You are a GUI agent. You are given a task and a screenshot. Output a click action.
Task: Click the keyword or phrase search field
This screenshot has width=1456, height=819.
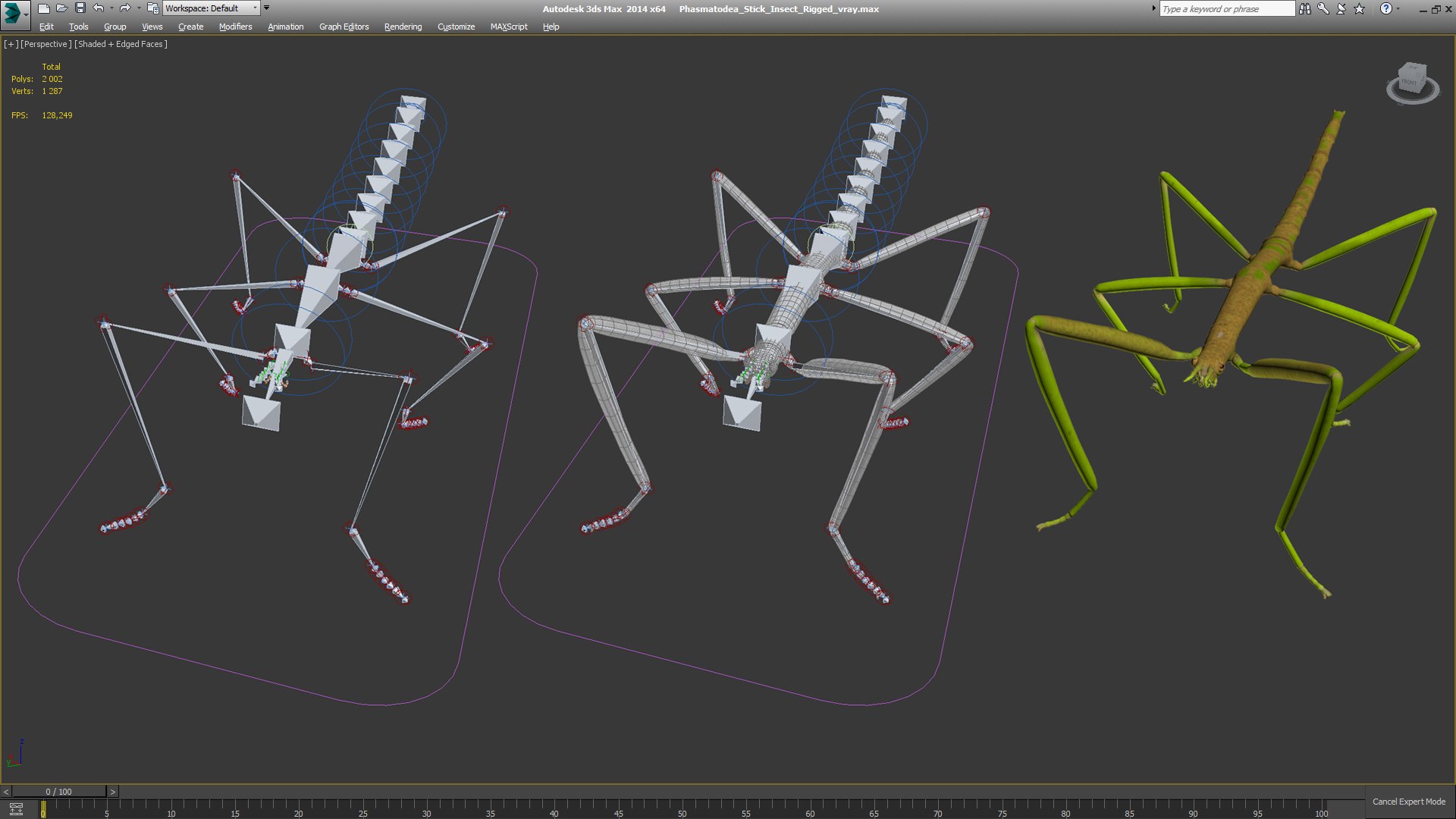coord(1226,8)
